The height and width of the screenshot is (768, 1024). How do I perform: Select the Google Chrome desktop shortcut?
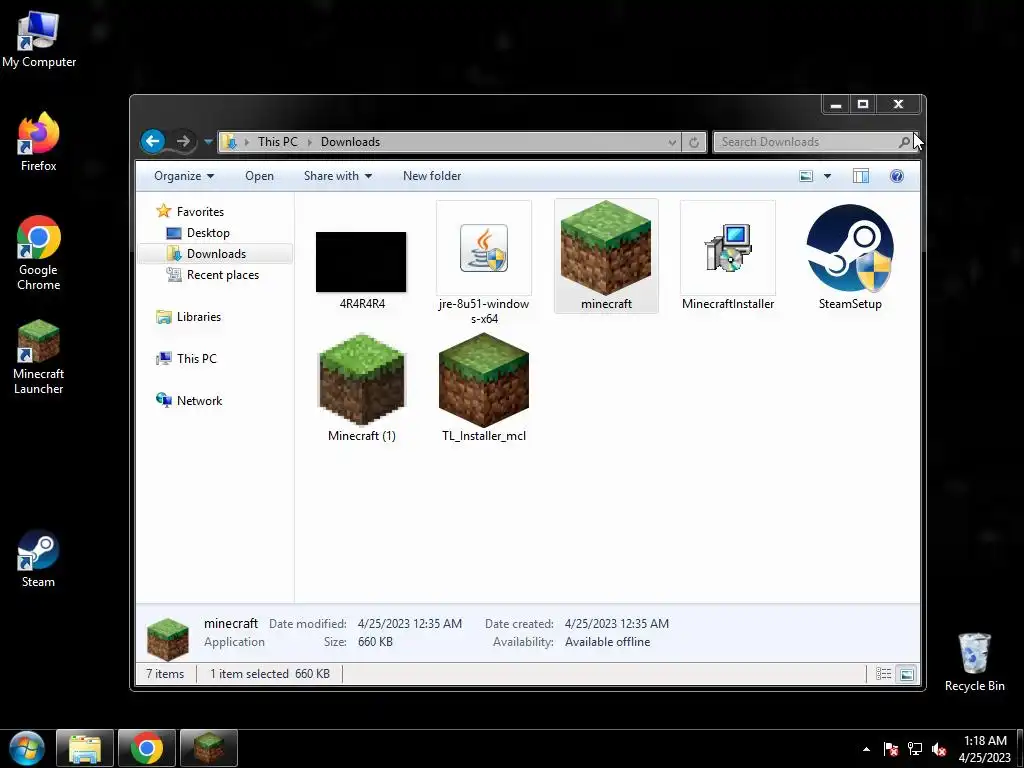click(x=39, y=253)
